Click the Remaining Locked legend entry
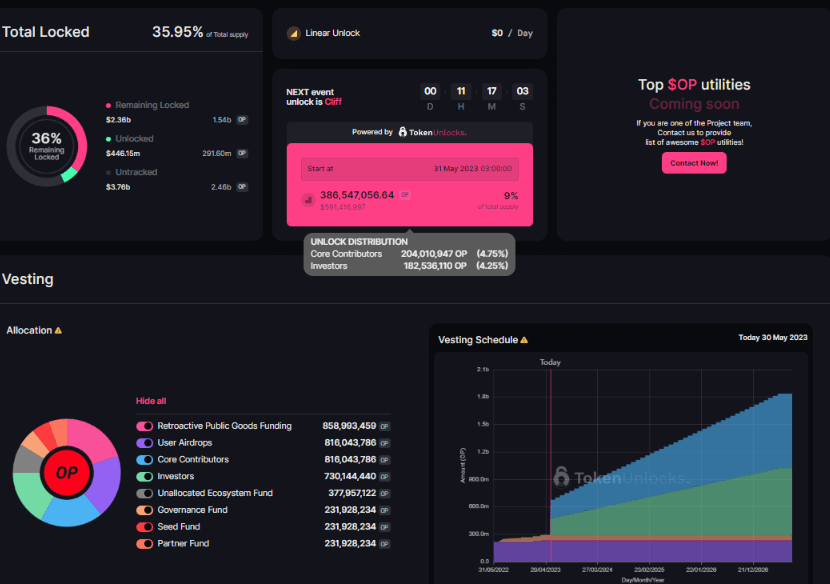830x584 pixels. click(151, 105)
